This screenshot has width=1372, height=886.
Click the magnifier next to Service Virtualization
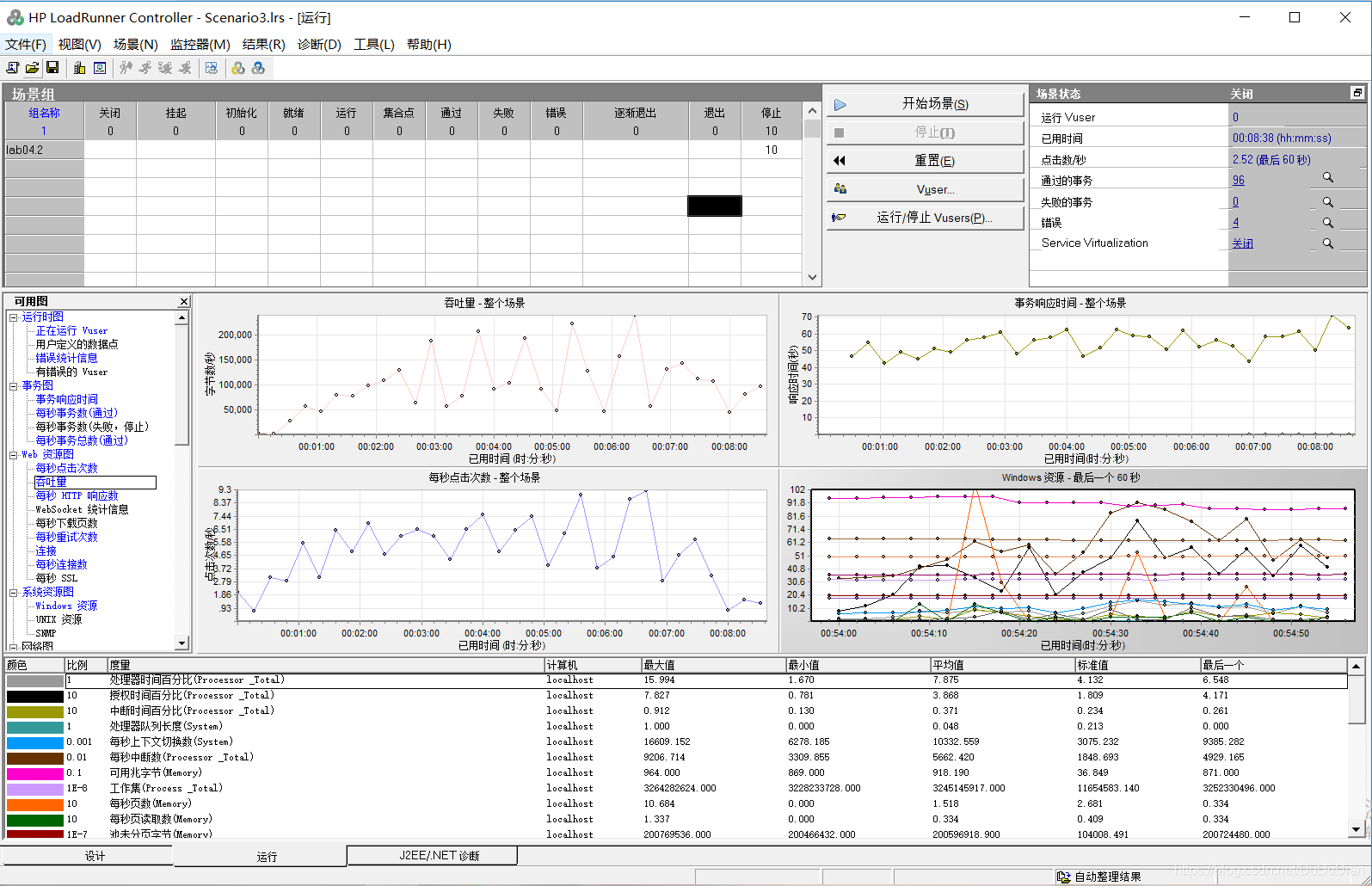click(x=1328, y=243)
